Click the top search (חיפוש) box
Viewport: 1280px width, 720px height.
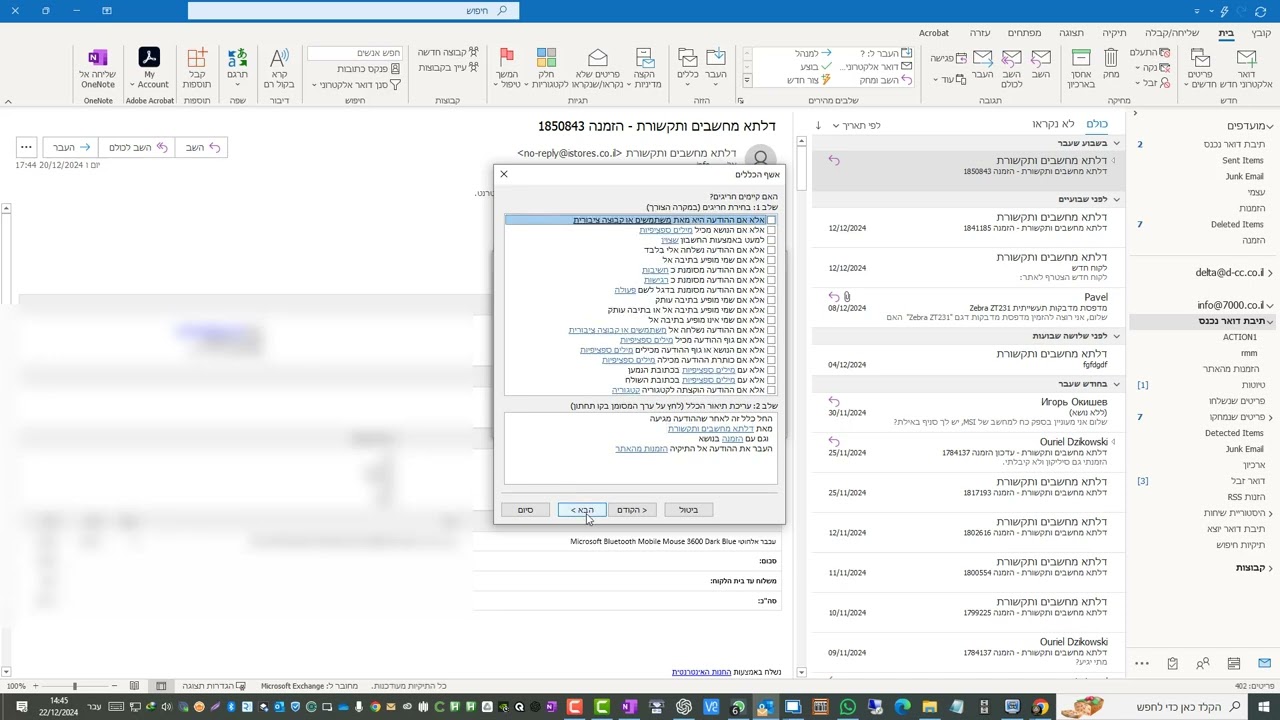[353, 11]
